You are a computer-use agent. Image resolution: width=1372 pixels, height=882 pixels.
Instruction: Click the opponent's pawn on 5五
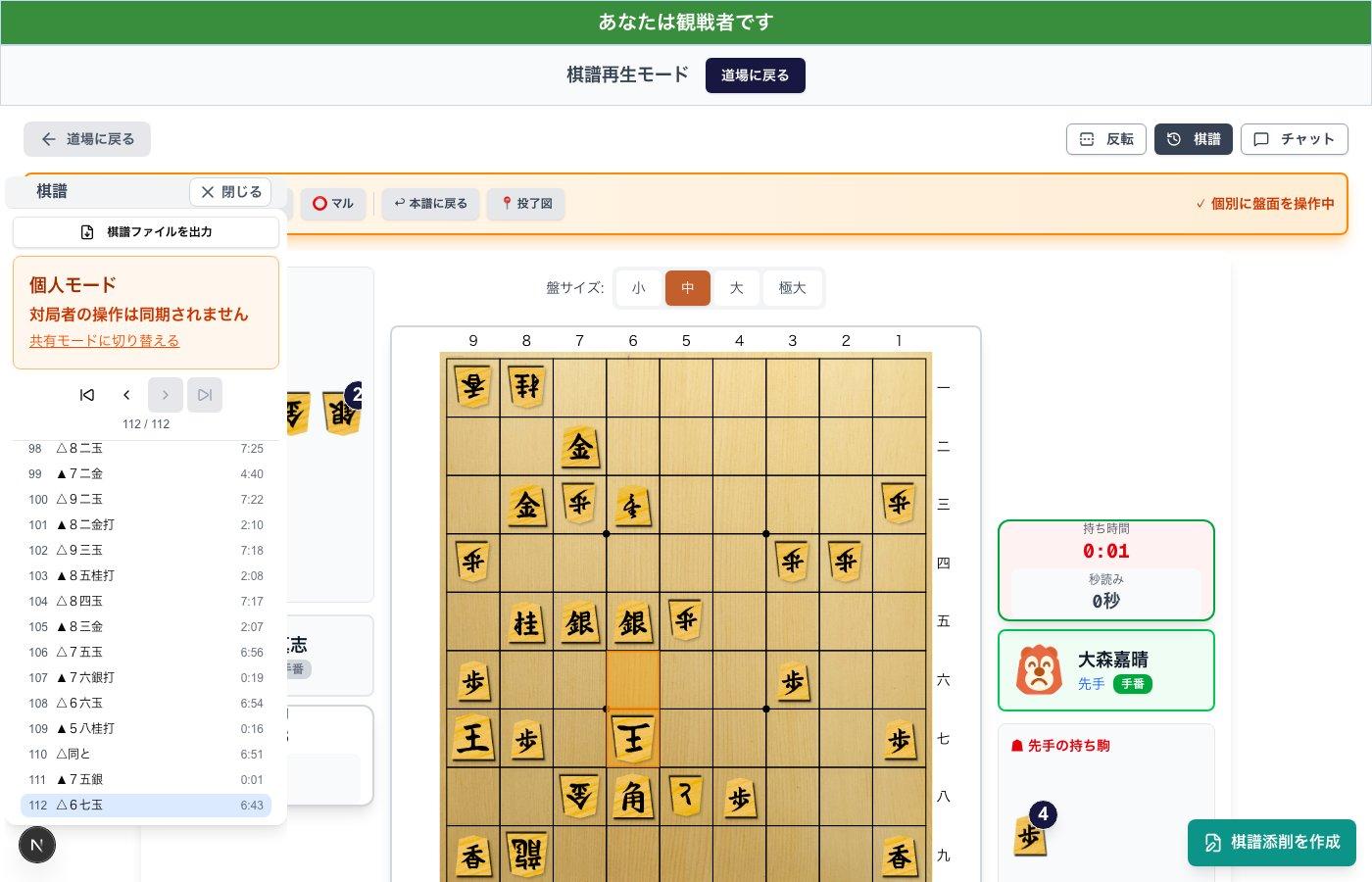pos(686,622)
